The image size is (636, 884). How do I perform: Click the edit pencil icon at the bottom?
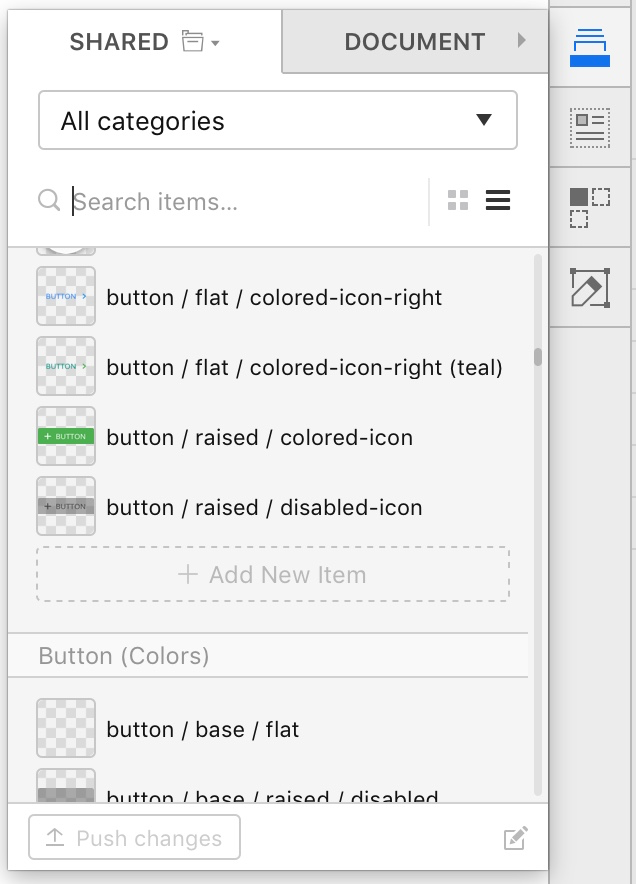tap(515, 838)
